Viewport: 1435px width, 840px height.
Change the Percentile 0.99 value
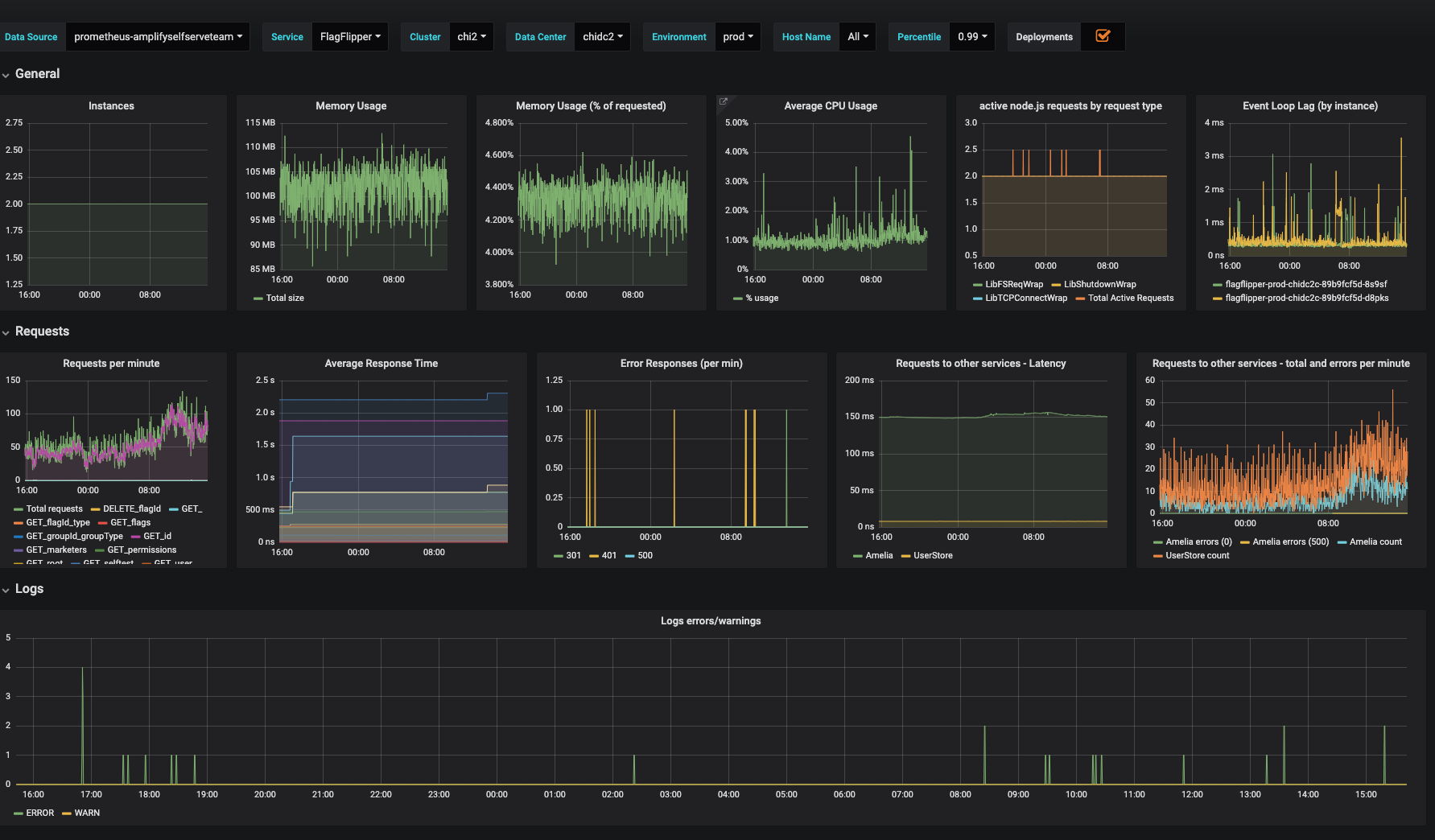[972, 37]
